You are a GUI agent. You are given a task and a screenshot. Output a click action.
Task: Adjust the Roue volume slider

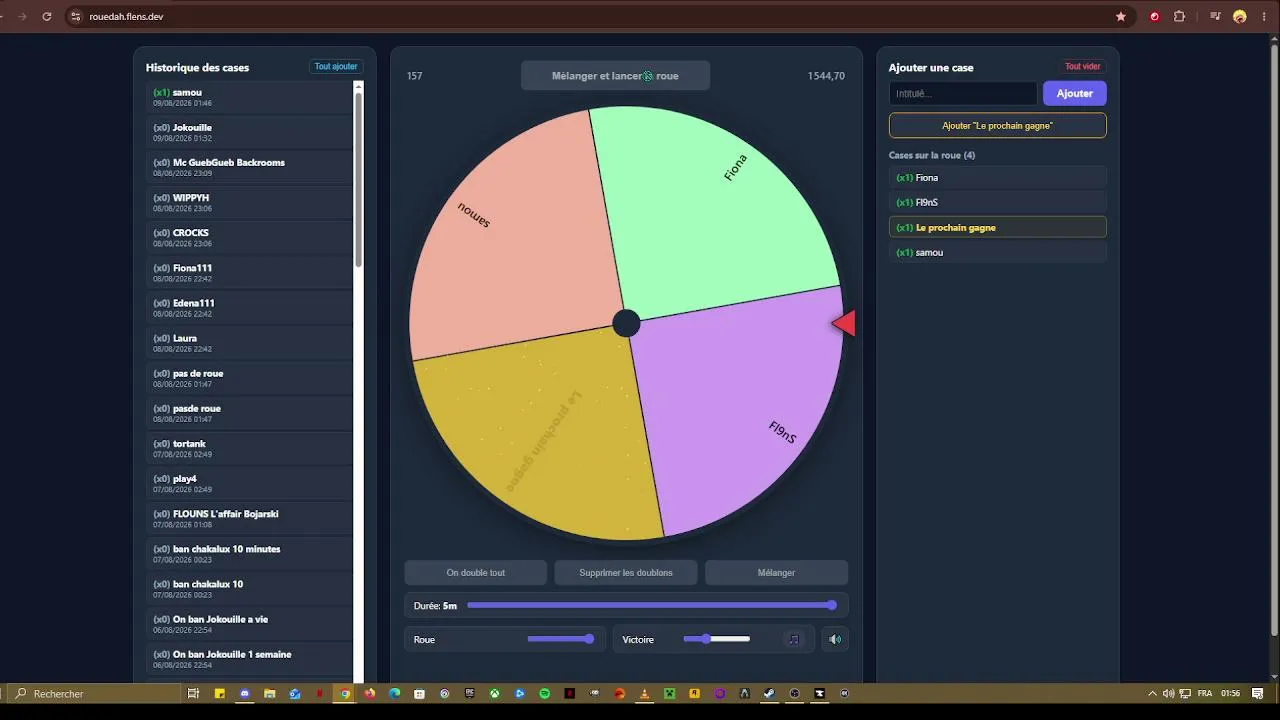pyautogui.click(x=560, y=639)
